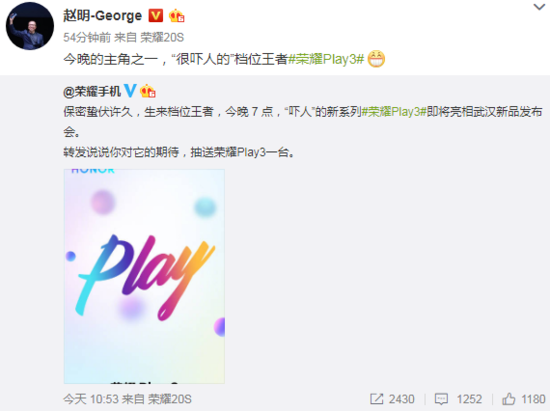Click the crown badge beside 荣耀手机
Viewport: 550px width, 411px height.
[x=148, y=91]
